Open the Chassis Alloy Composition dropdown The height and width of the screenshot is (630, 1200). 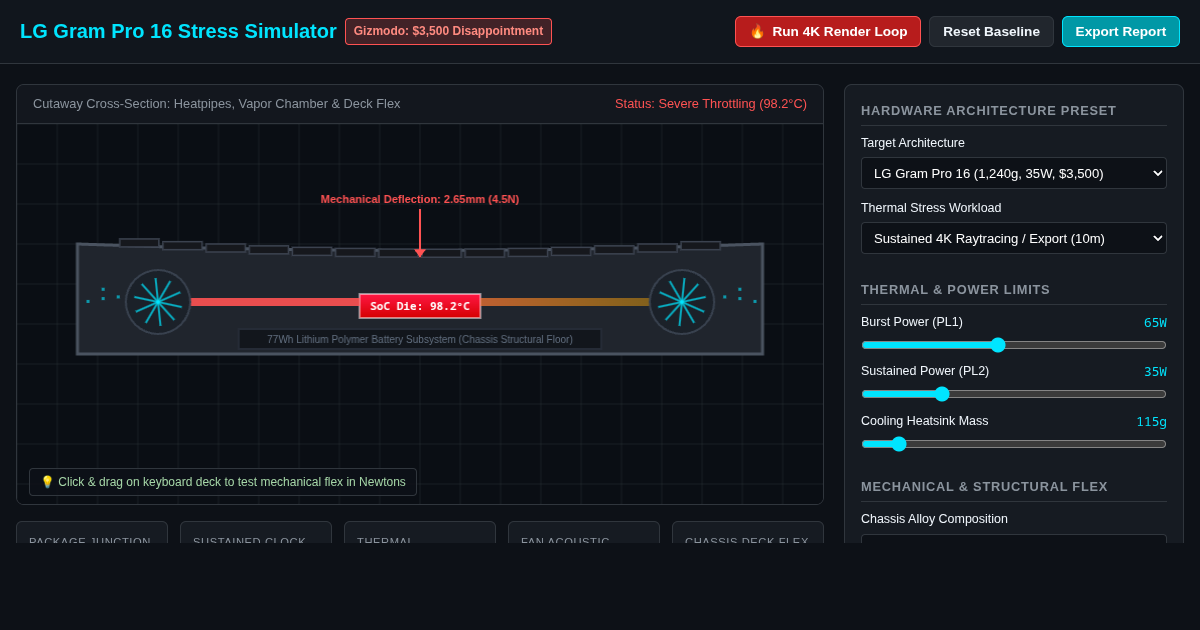(x=1014, y=539)
